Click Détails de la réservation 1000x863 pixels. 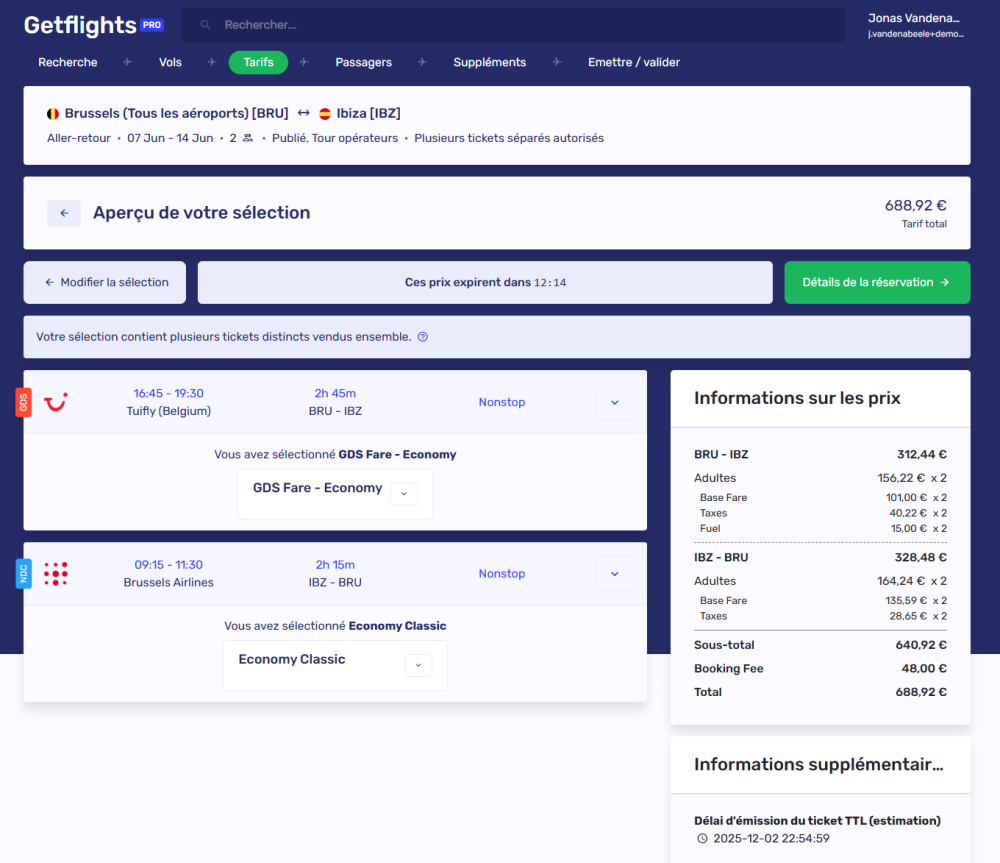[x=877, y=282]
